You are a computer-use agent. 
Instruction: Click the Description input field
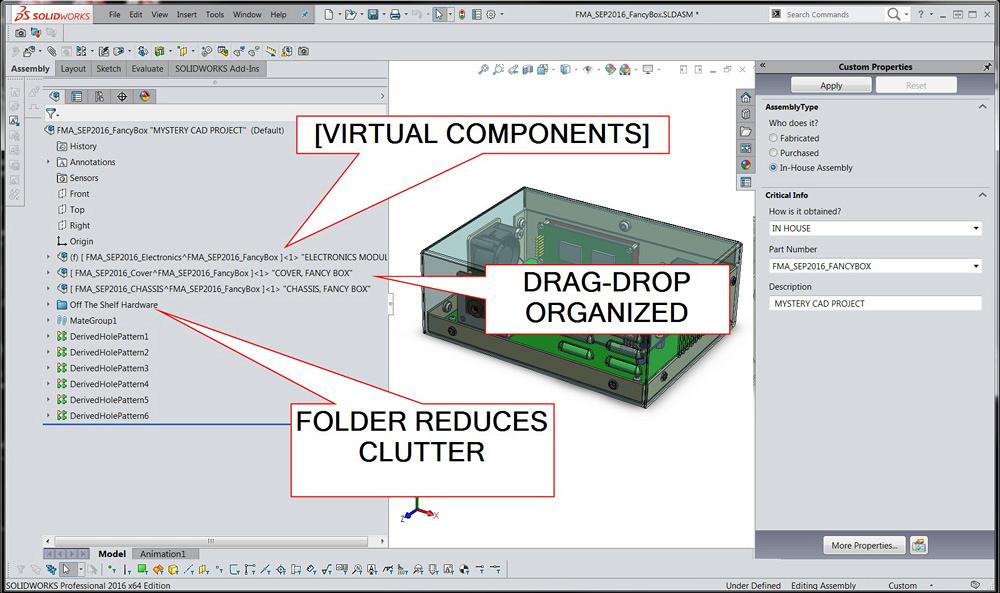(x=875, y=304)
